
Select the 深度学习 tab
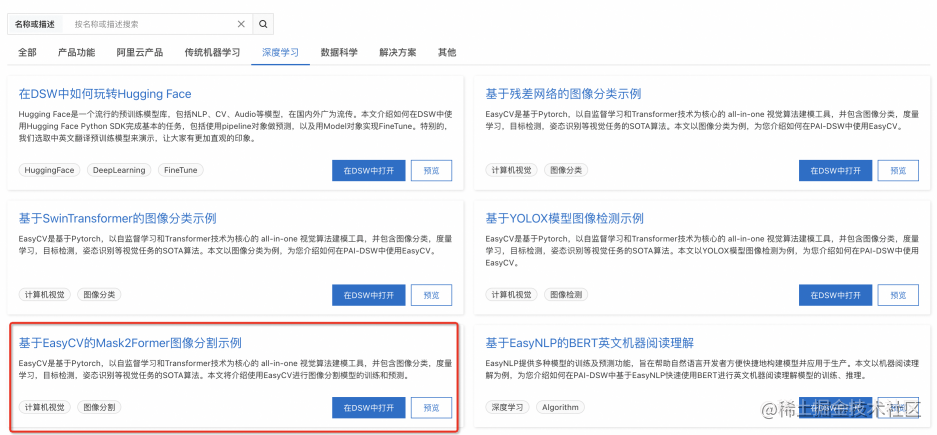coord(280,52)
